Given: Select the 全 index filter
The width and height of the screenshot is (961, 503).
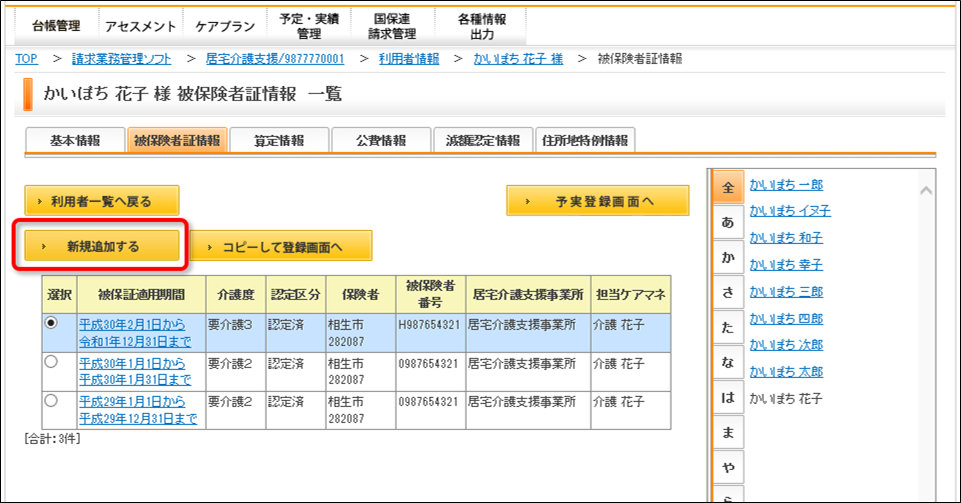Looking at the screenshot, I should 728,187.
